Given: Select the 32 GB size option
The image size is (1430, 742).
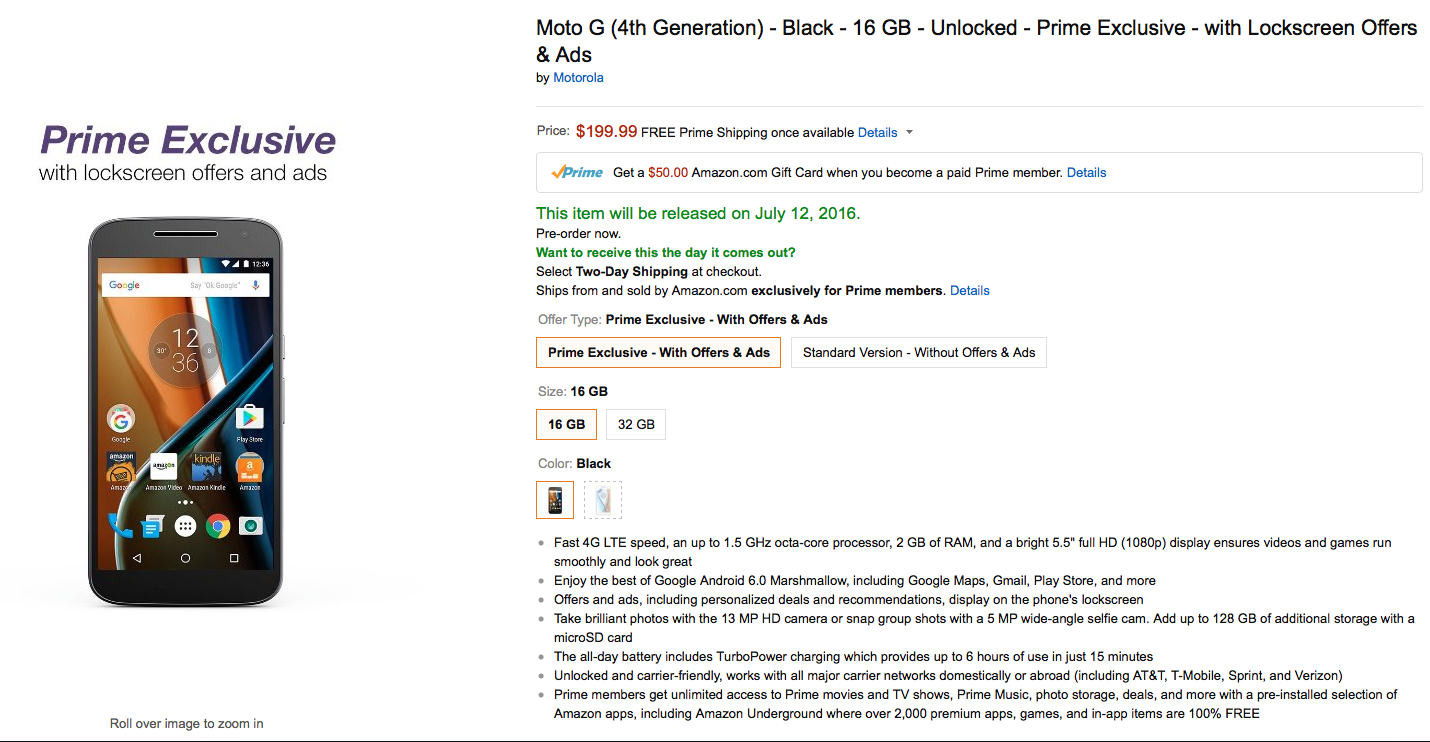Looking at the screenshot, I should pyautogui.click(x=636, y=424).
